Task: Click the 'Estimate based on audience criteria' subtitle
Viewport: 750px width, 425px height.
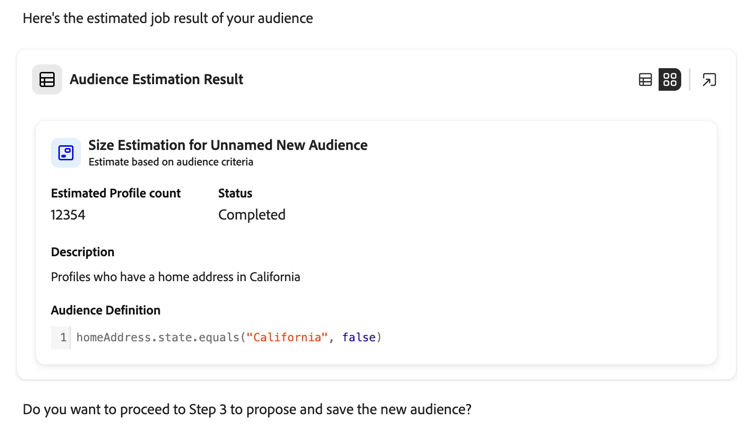Action: click(x=170, y=162)
